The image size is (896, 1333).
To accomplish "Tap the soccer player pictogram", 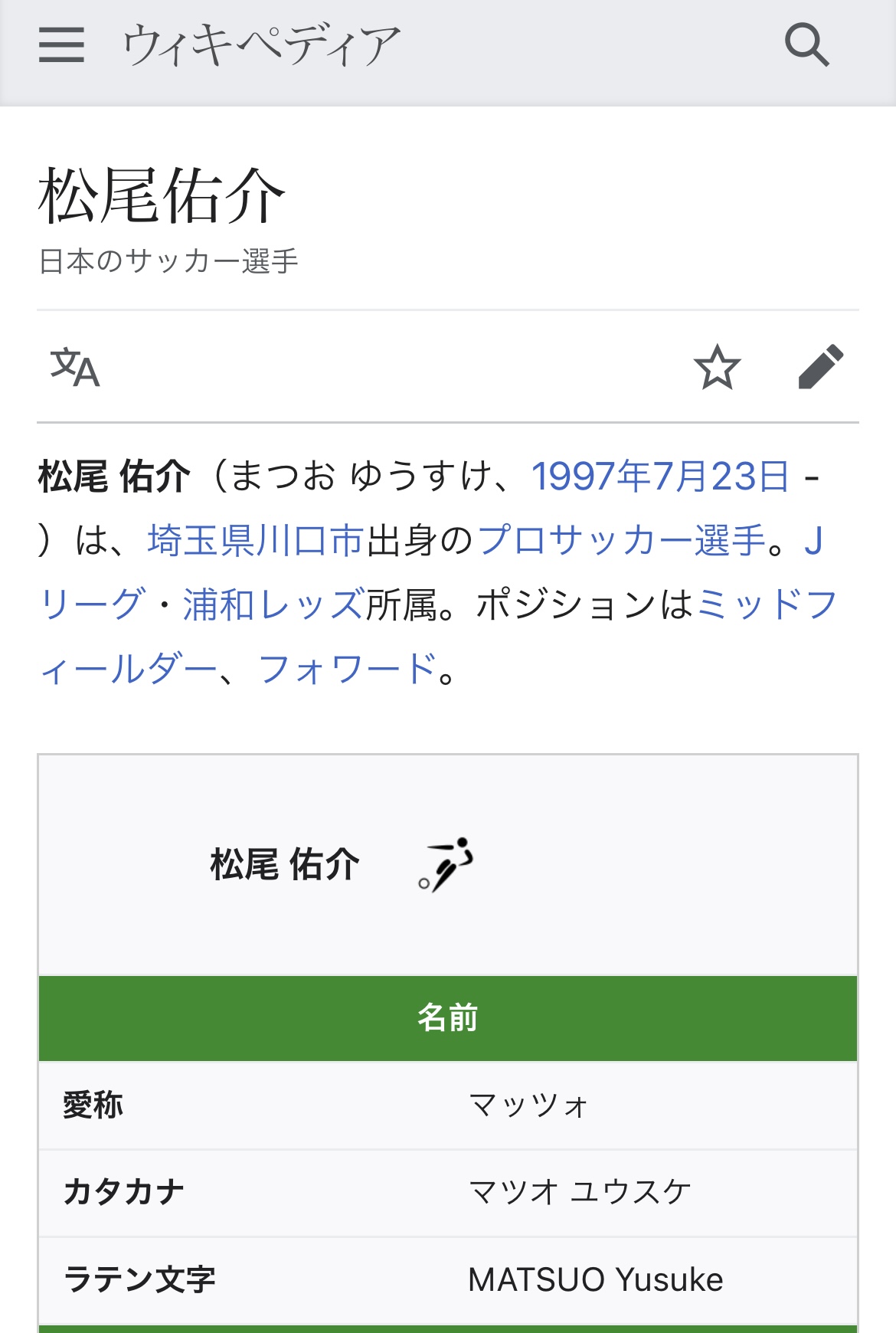I will [446, 865].
